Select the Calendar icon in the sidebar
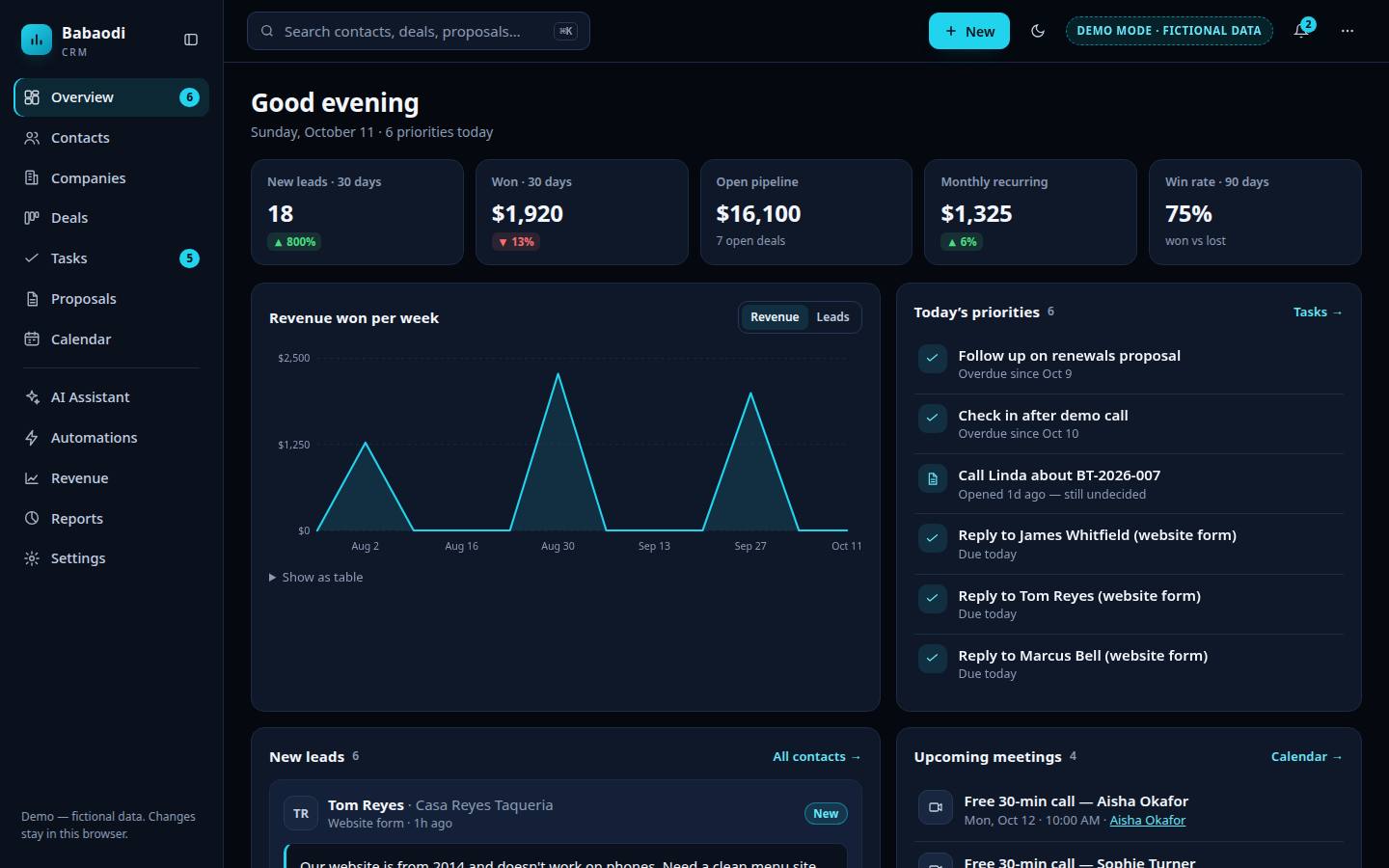The image size is (1389, 868). [x=32, y=339]
